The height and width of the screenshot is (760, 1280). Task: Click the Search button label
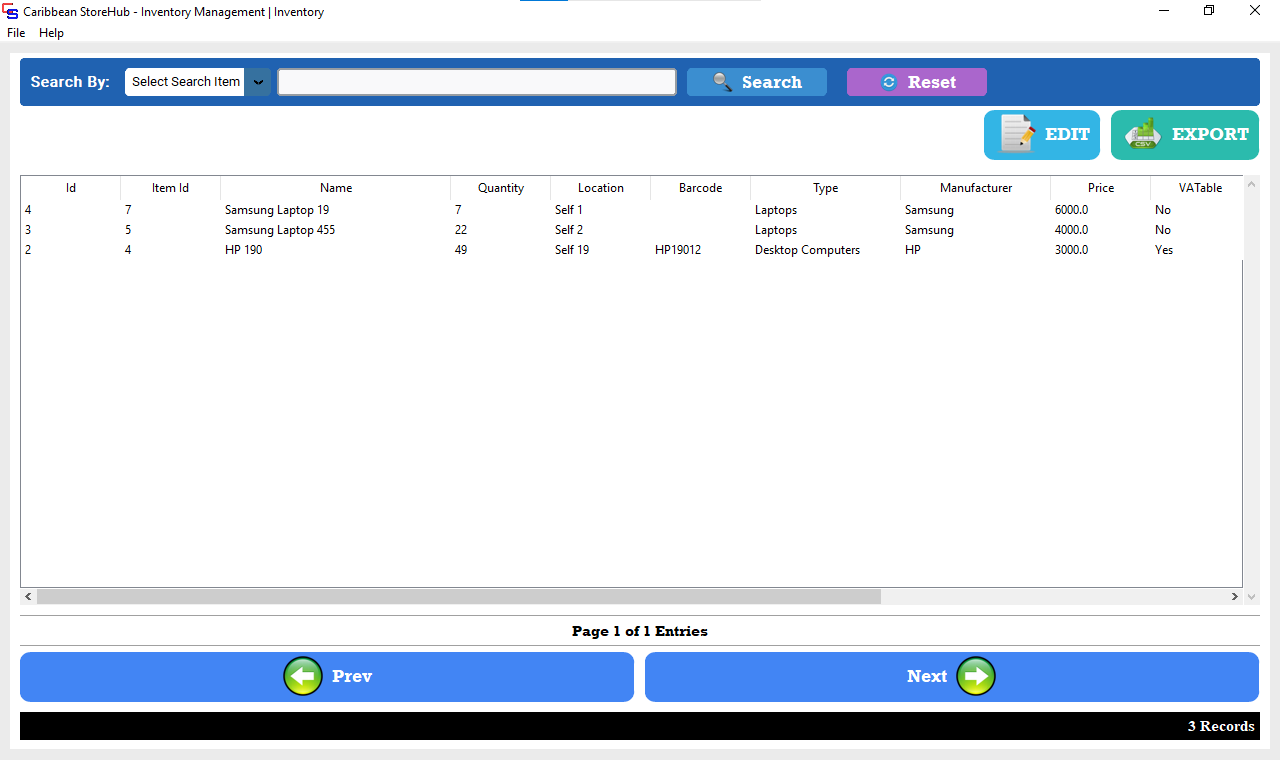coord(772,82)
